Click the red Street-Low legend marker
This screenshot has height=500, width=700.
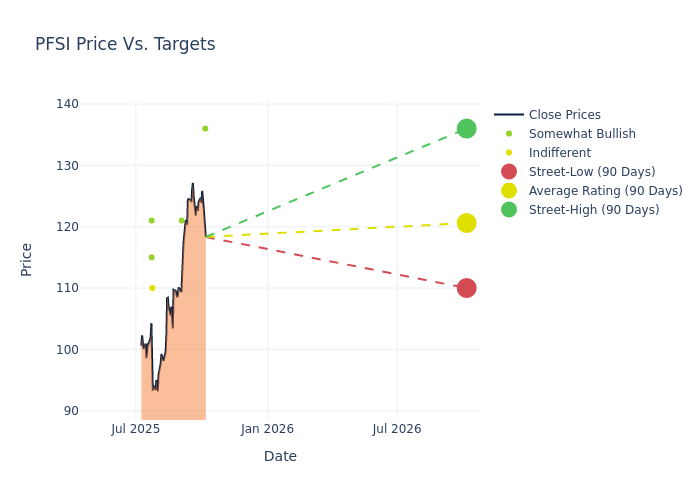tap(509, 172)
